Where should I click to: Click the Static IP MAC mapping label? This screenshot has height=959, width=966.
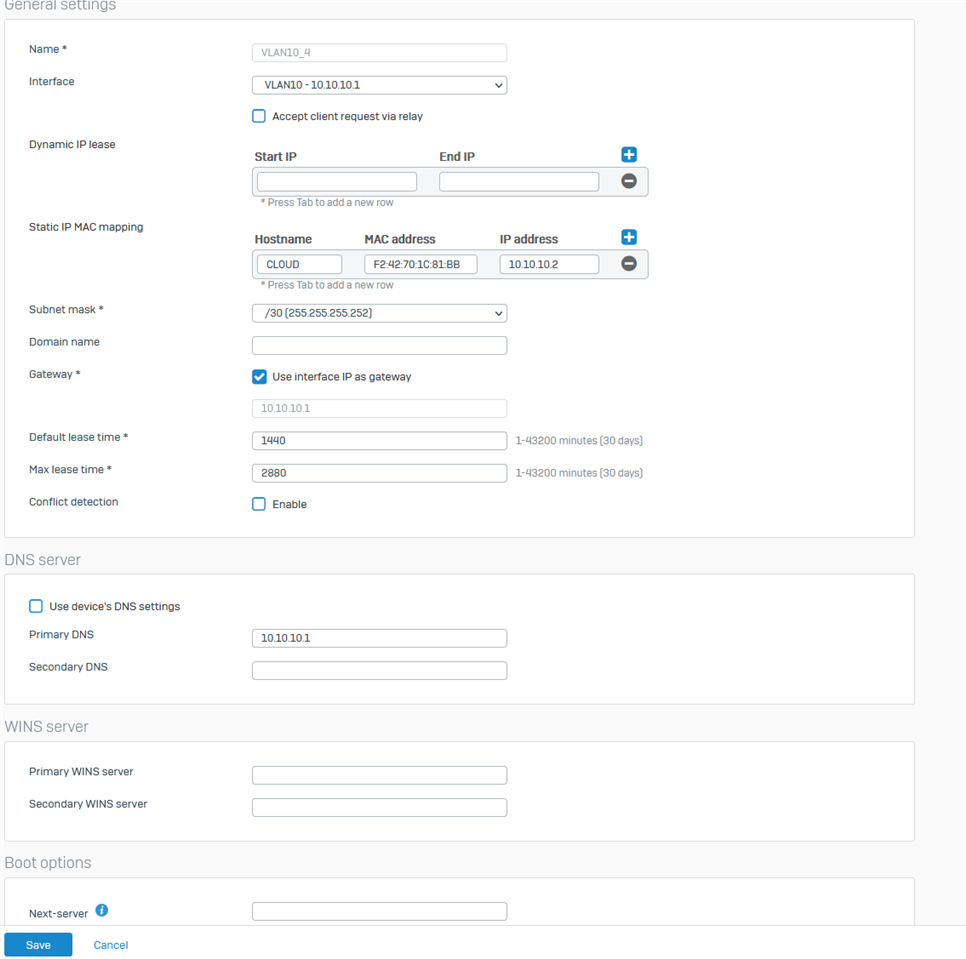[86, 227]
